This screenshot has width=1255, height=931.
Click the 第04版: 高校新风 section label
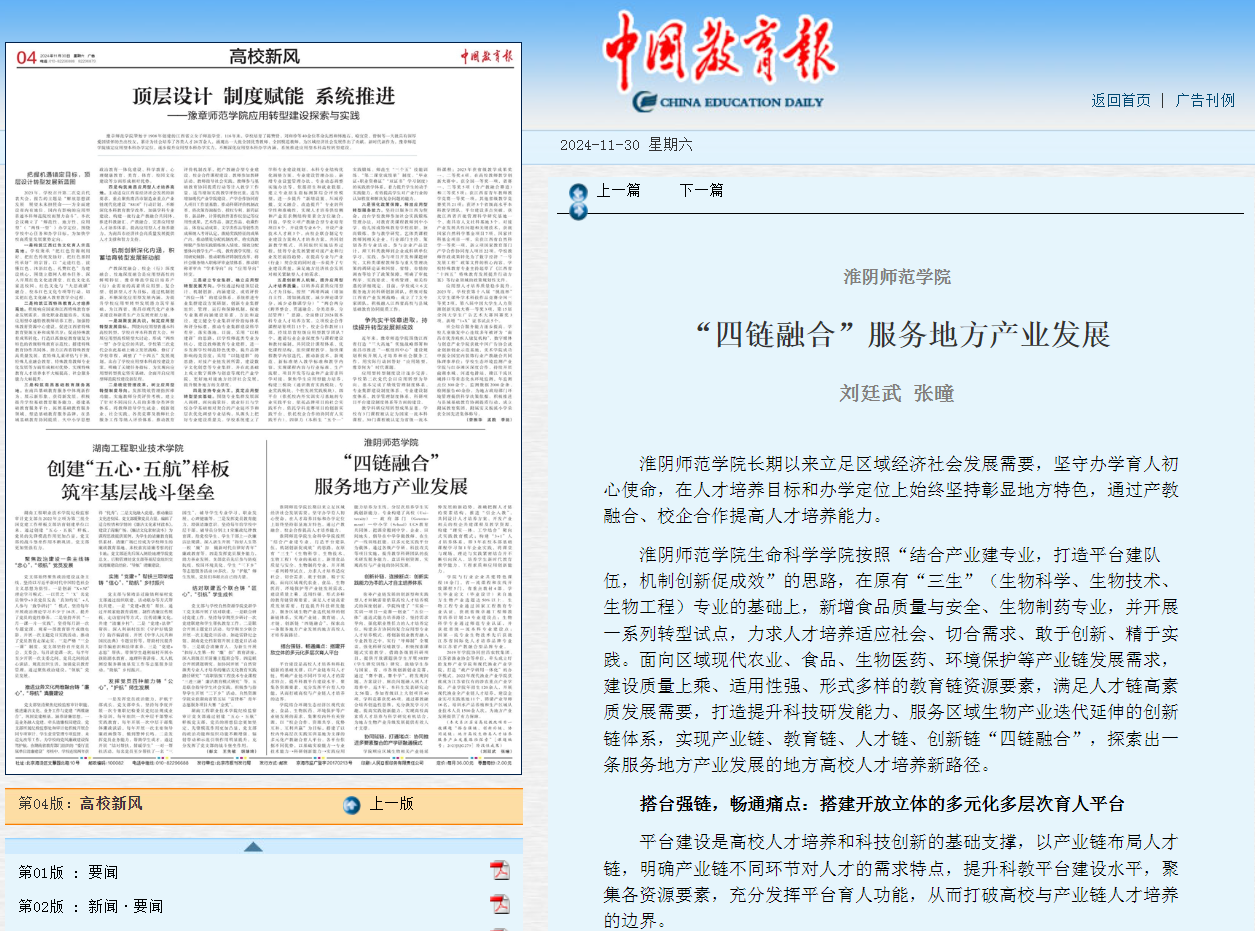(81, 804)
